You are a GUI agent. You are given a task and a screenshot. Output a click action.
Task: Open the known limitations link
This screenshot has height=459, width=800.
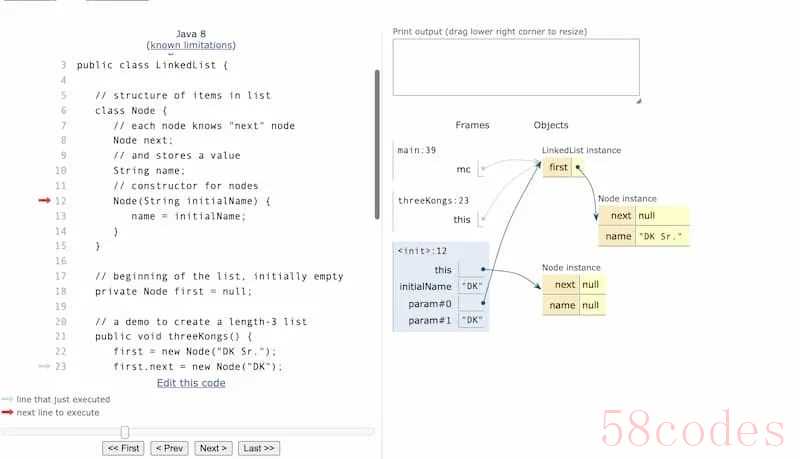191,45
